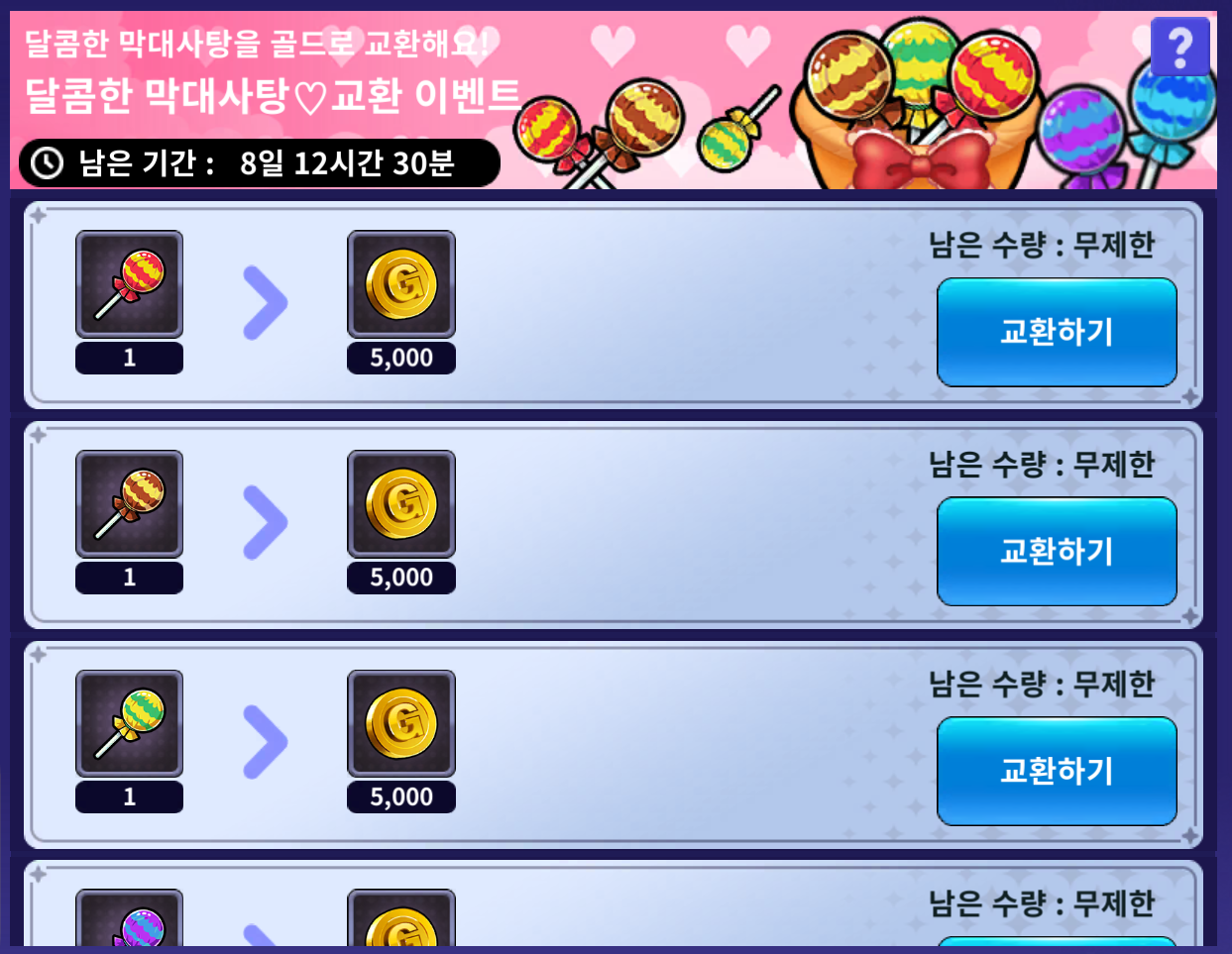
Task: Click the lollipop basket artwork in the banner
Action: click(922, 109)
